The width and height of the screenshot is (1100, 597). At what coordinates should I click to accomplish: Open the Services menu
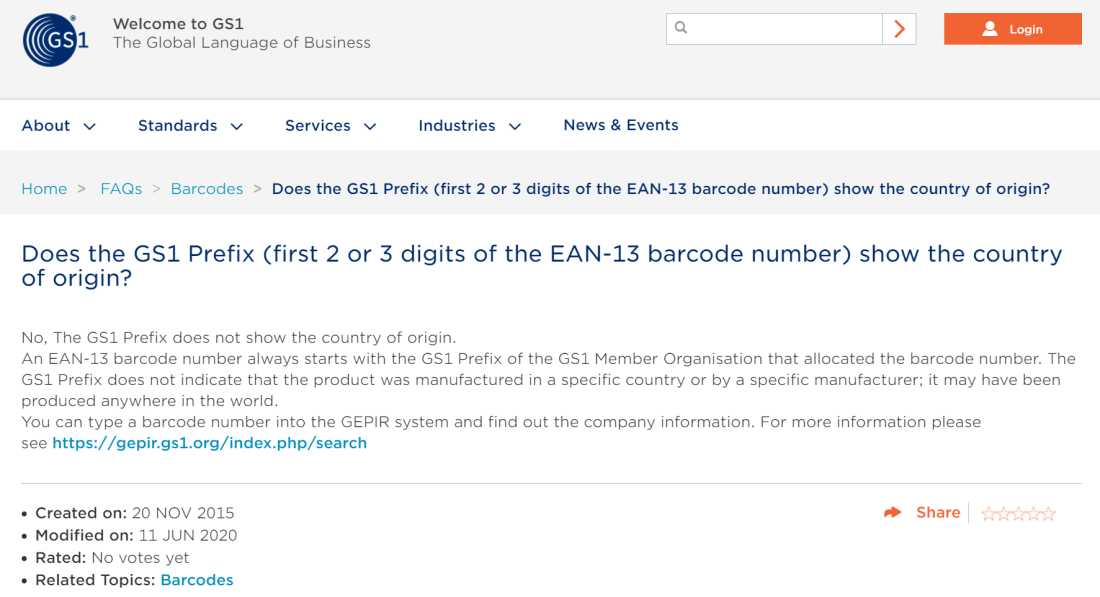click(x=318, y=126)
